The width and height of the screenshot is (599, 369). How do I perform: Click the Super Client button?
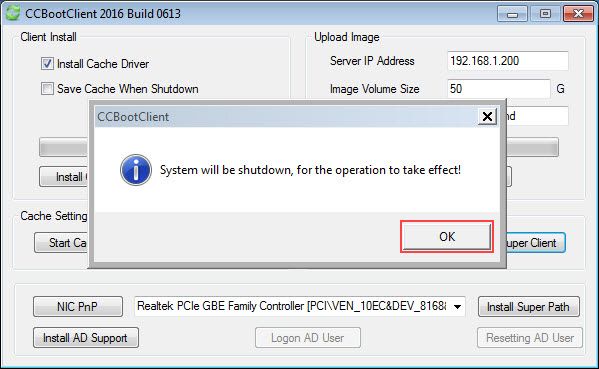[x=536, y=243]
